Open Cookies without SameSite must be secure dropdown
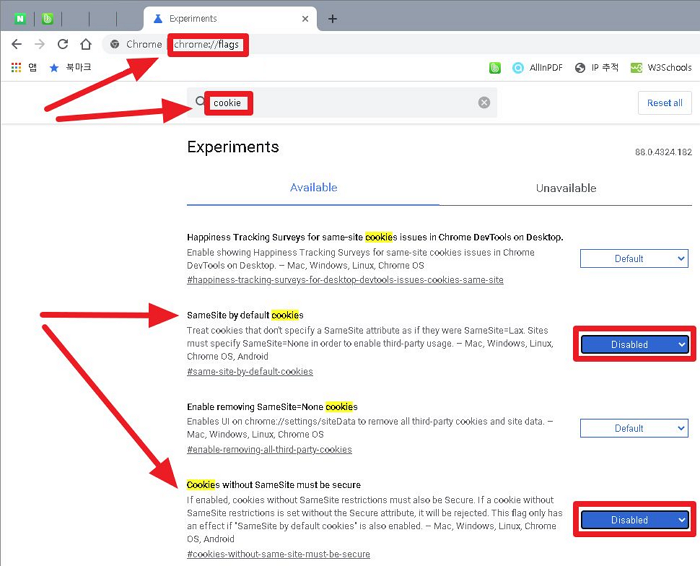 point(634,520)
